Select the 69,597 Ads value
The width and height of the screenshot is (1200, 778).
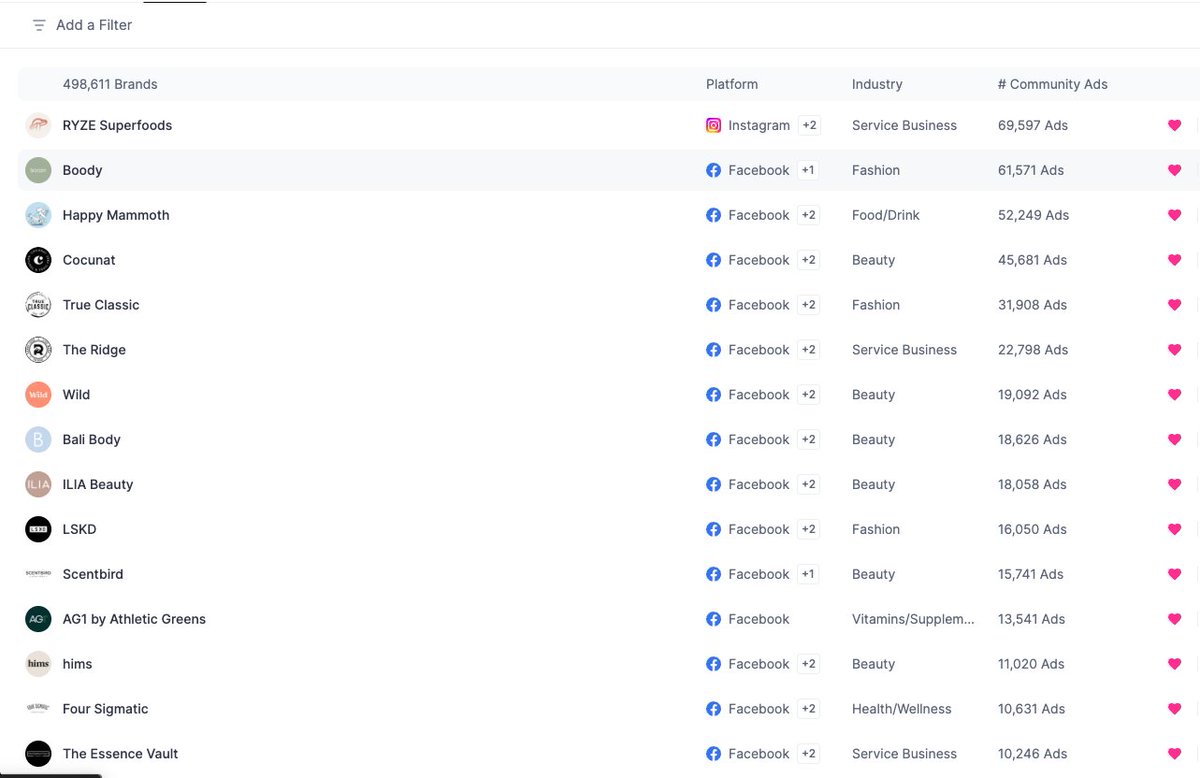pyautogui.click(x=1033, y=125)
